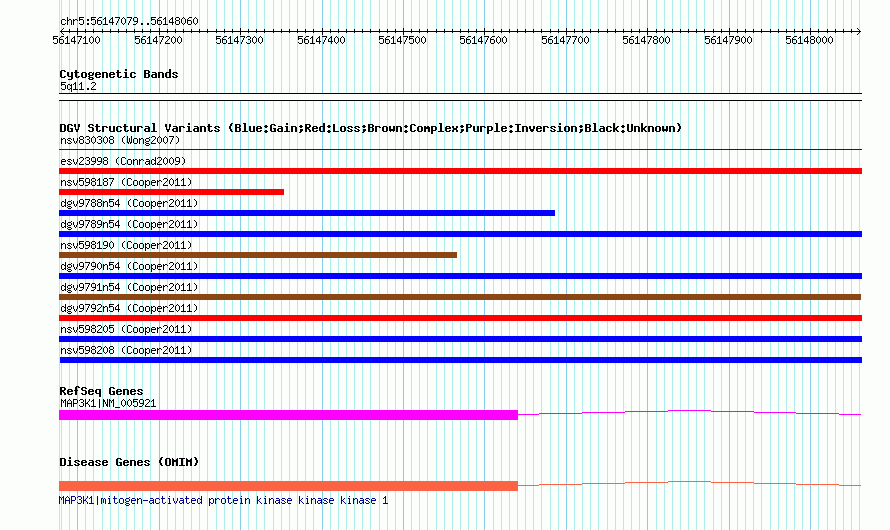Click the MAP3K1|NM_005921 RefSeq gene label
The image size is (890, 530).
(108, 403)
